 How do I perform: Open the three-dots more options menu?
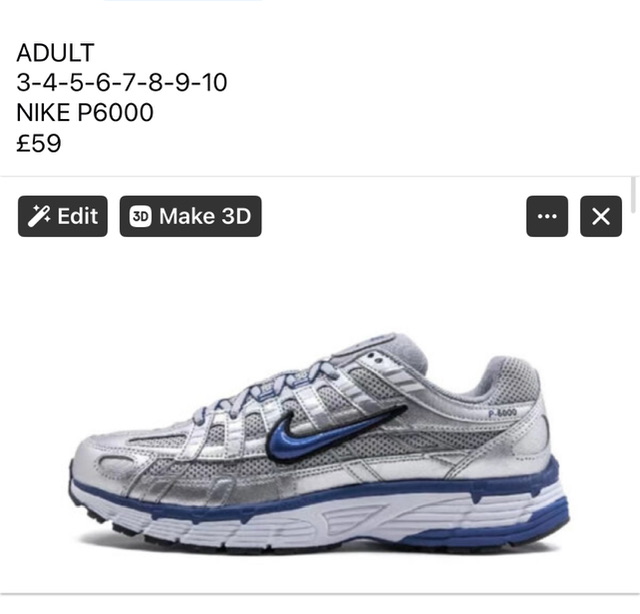point(547,216)
